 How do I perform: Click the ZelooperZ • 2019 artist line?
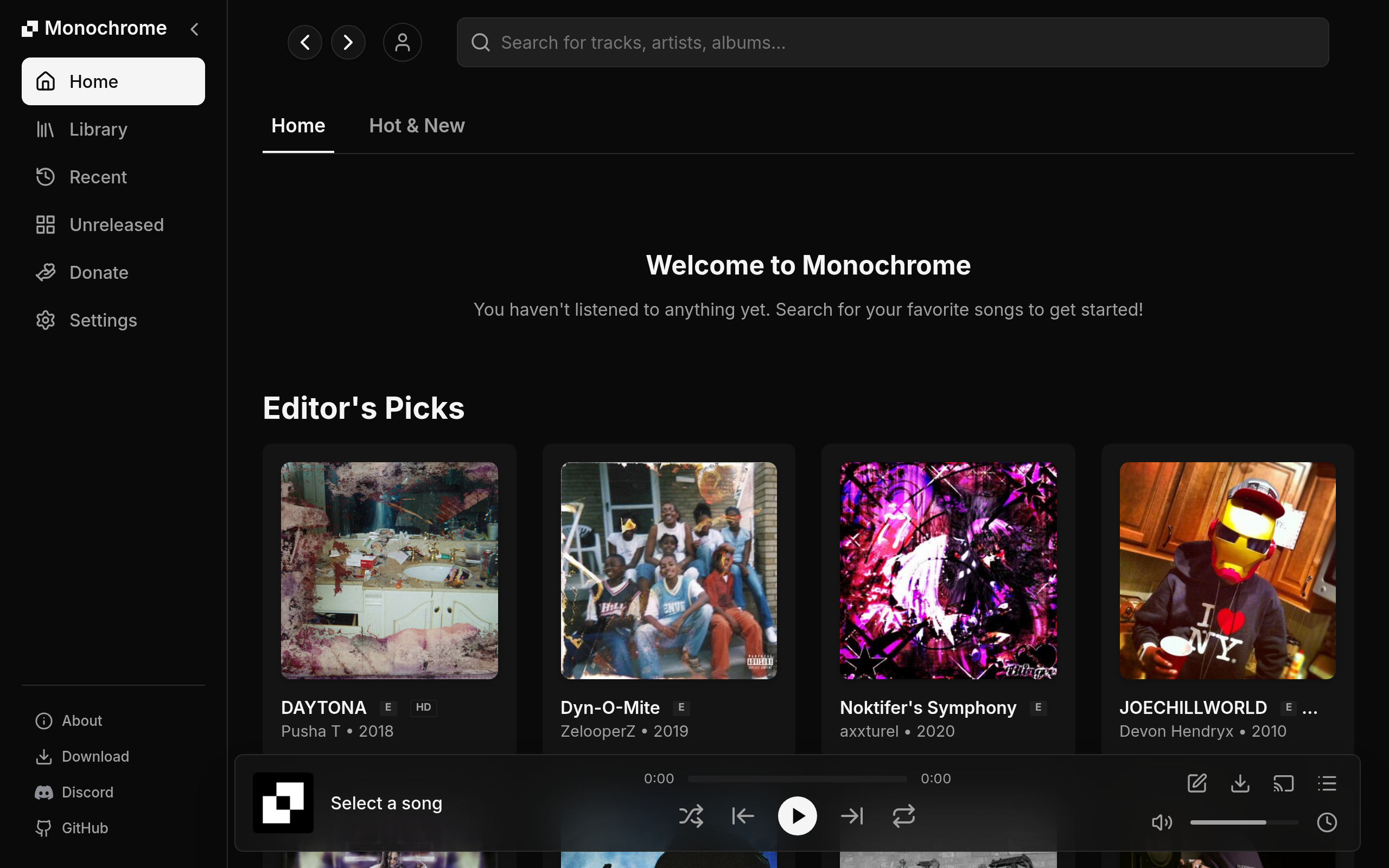625,731
